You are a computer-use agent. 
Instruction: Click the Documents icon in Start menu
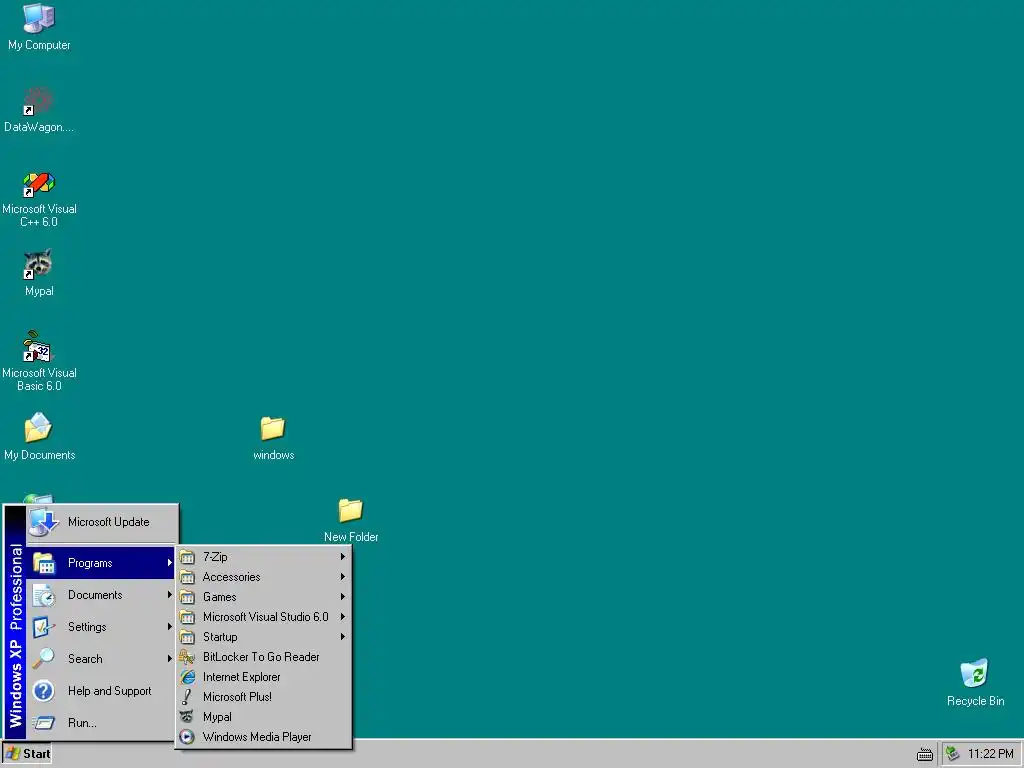[x=44, y=595]
